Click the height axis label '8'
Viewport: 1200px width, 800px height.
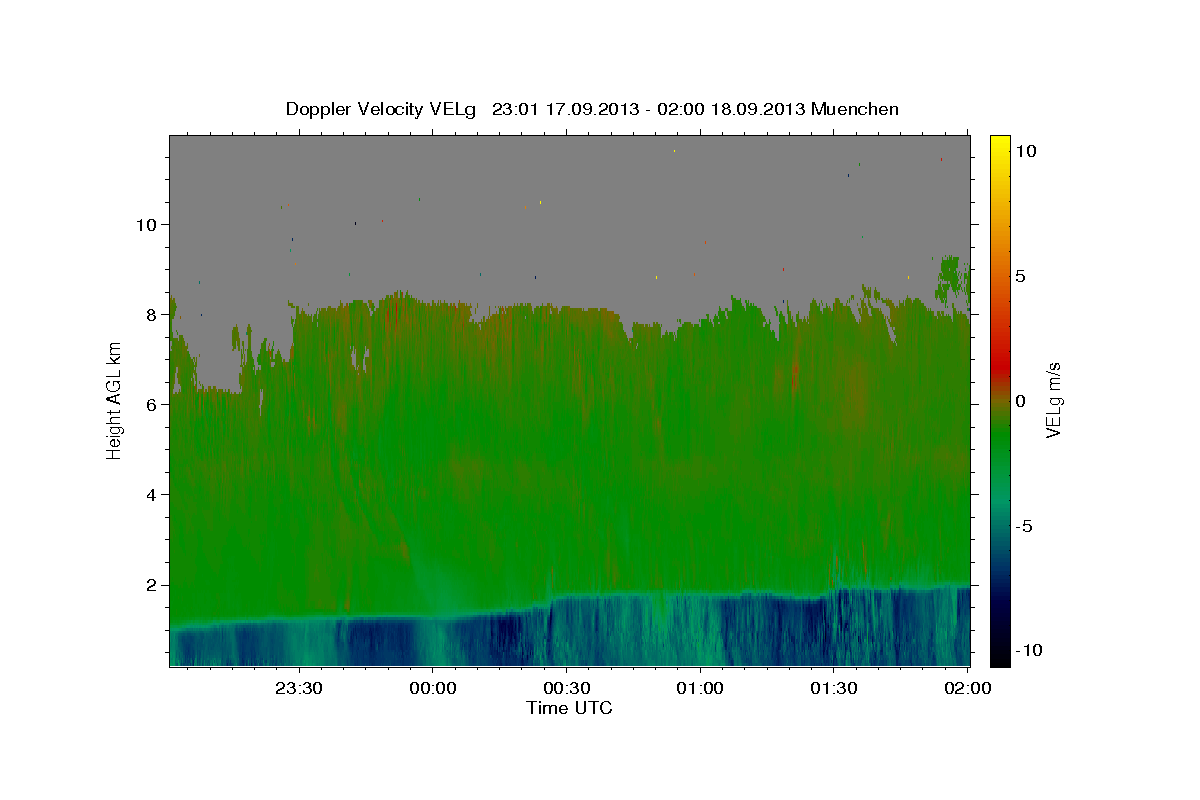tap(150, 314)
